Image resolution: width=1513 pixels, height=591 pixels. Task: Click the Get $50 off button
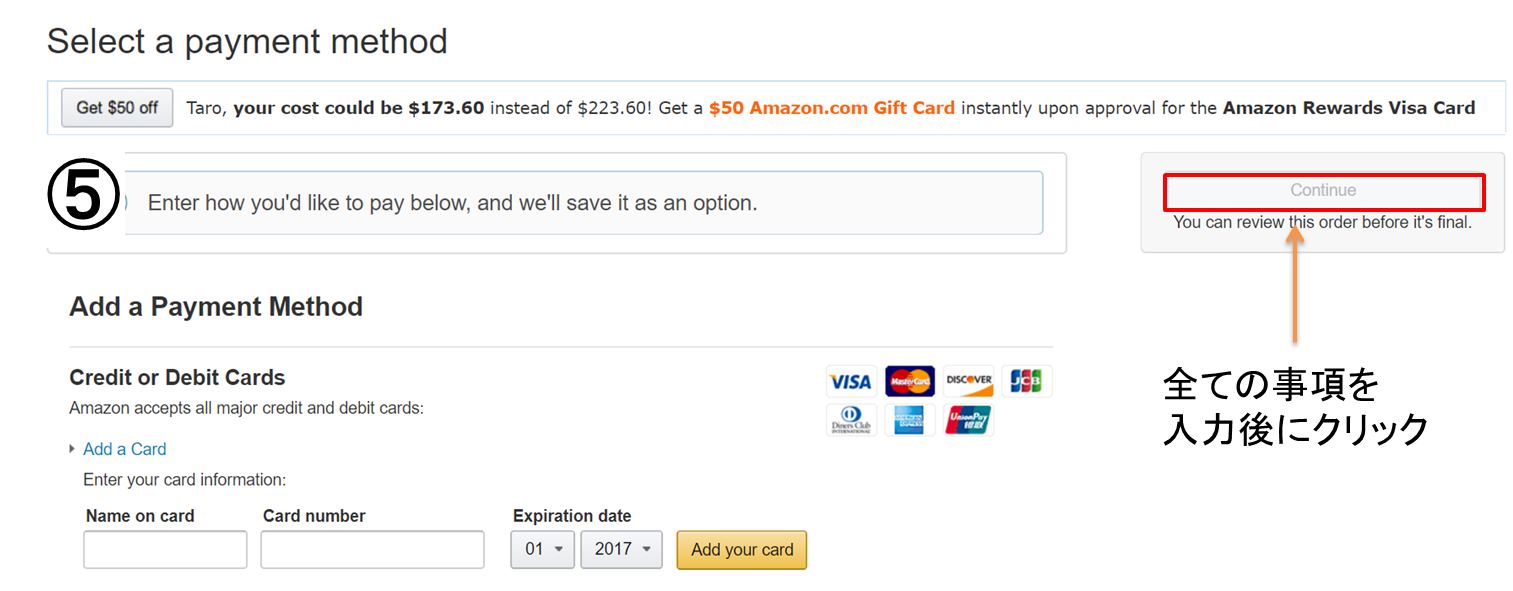pos(117,108)
